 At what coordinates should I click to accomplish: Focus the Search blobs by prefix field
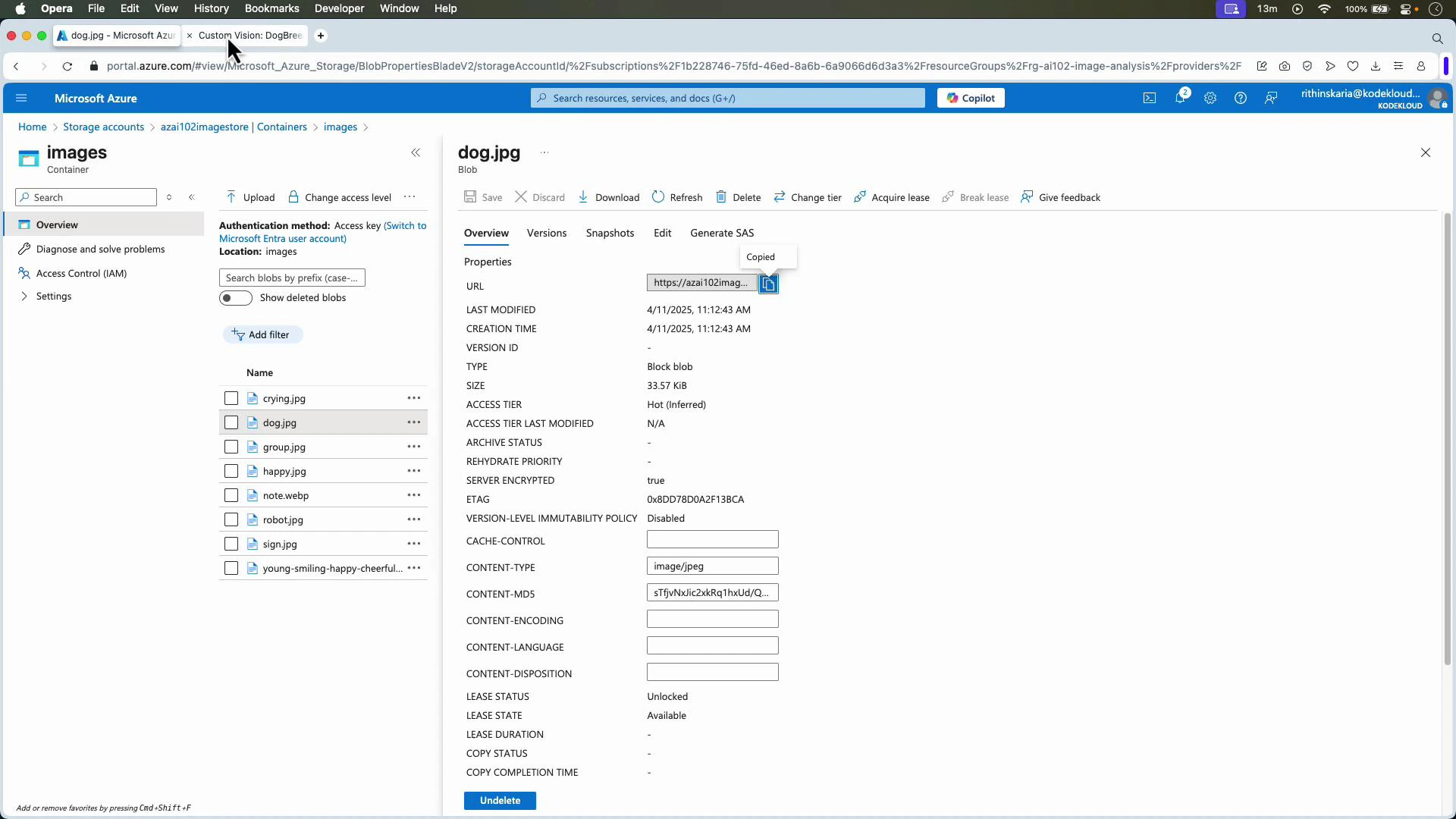292,278
